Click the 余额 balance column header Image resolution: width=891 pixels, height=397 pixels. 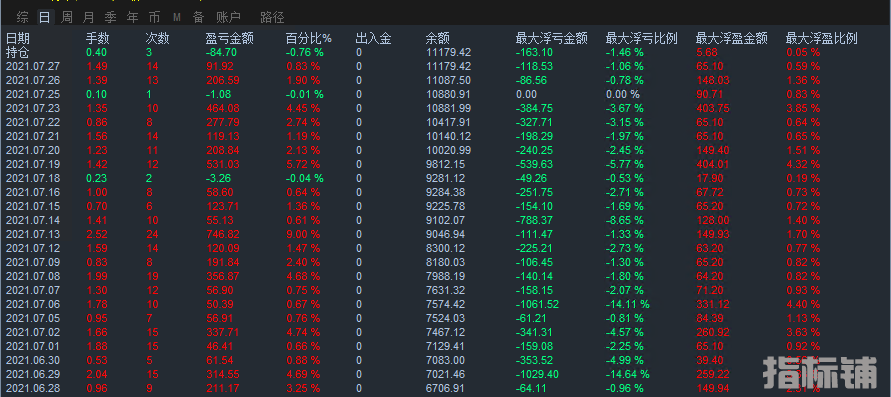point(438,39)
